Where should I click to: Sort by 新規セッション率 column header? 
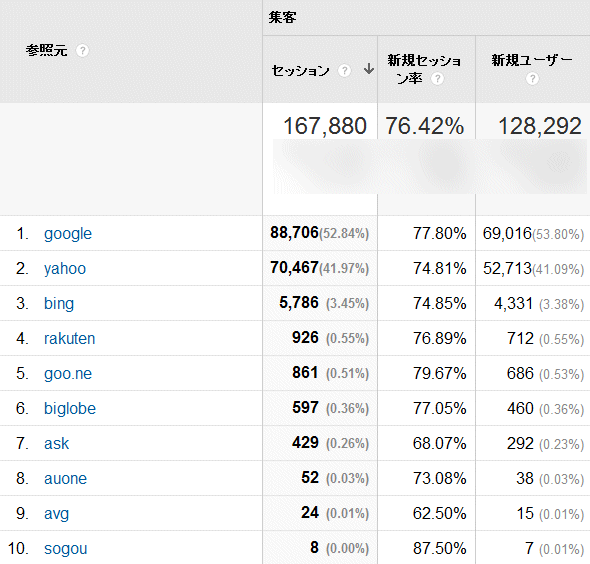[x=424, y=69]
